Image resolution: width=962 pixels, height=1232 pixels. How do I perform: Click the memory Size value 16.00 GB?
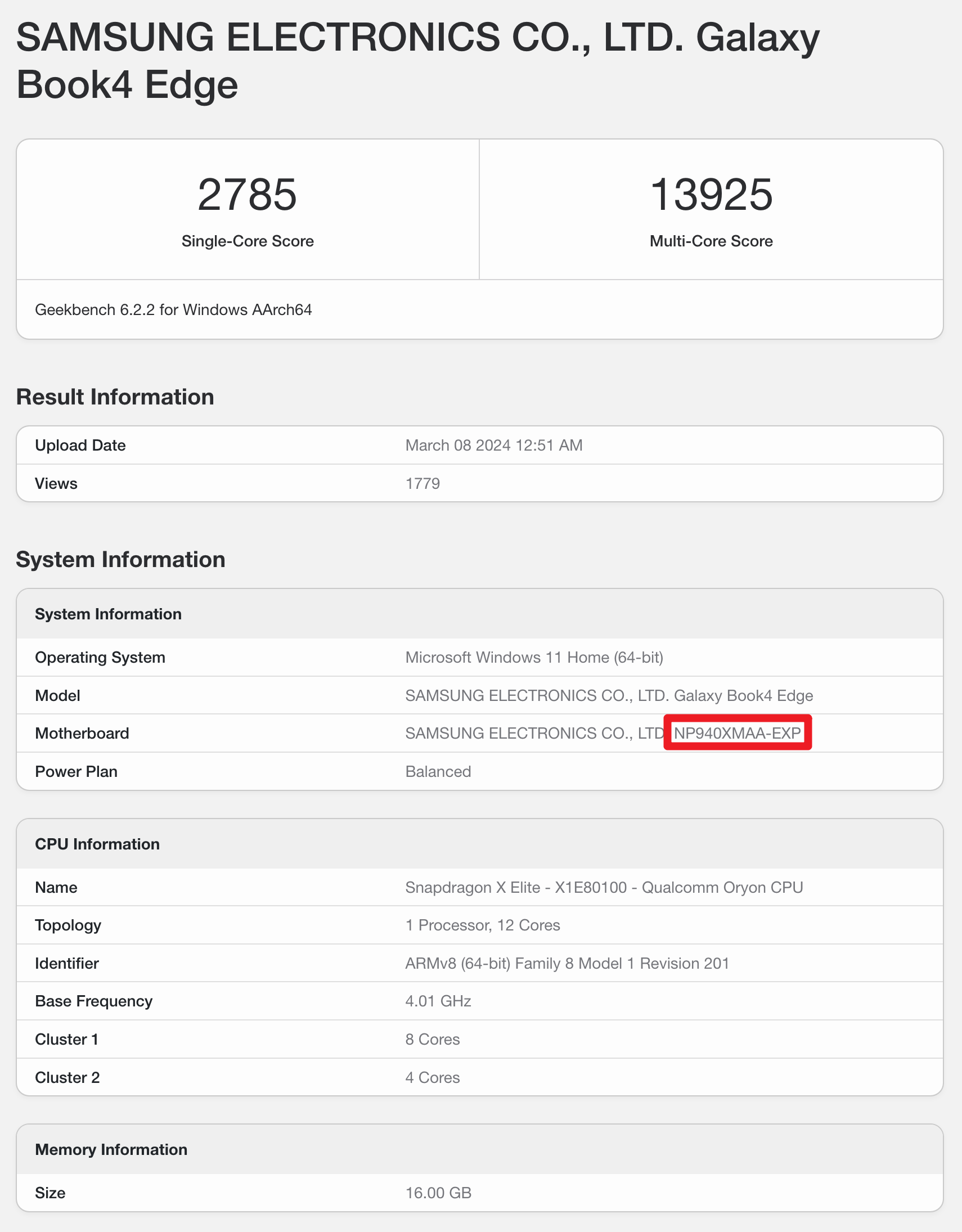pyautogui.click(x=438, y=1193)
